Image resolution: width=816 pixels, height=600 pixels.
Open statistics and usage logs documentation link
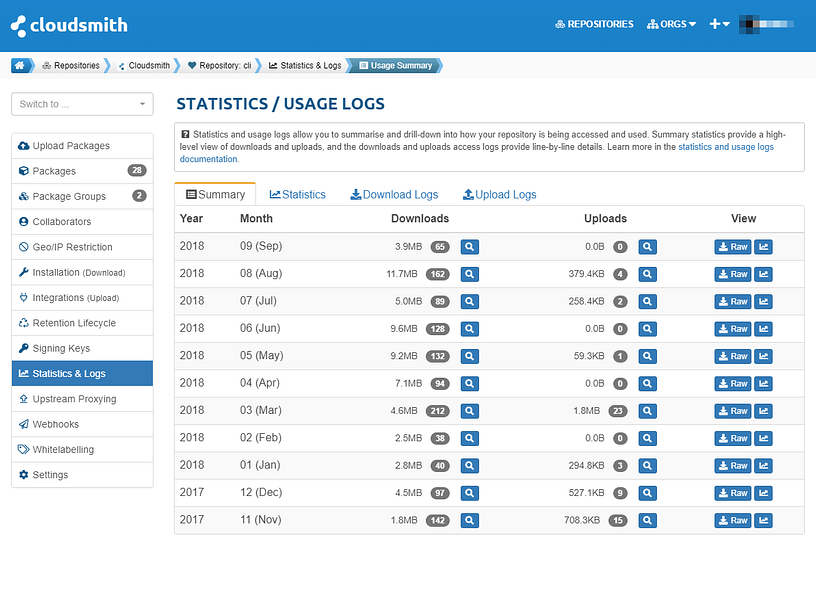[725, 147]
